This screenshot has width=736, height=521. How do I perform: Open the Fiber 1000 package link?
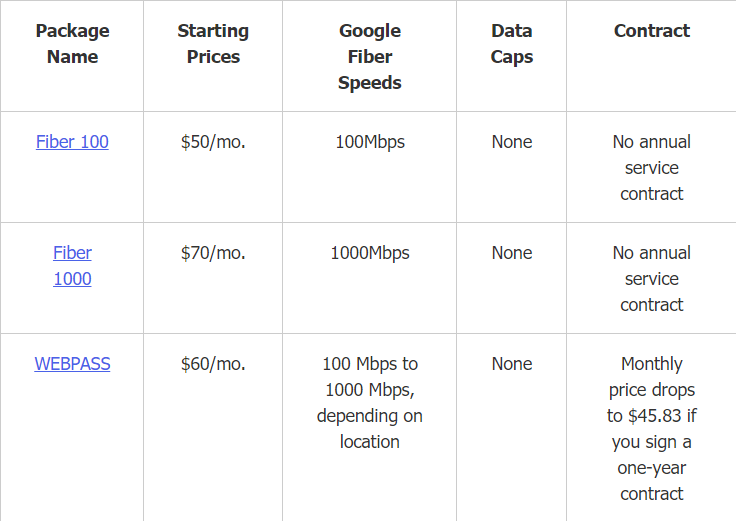pos(72,266)
